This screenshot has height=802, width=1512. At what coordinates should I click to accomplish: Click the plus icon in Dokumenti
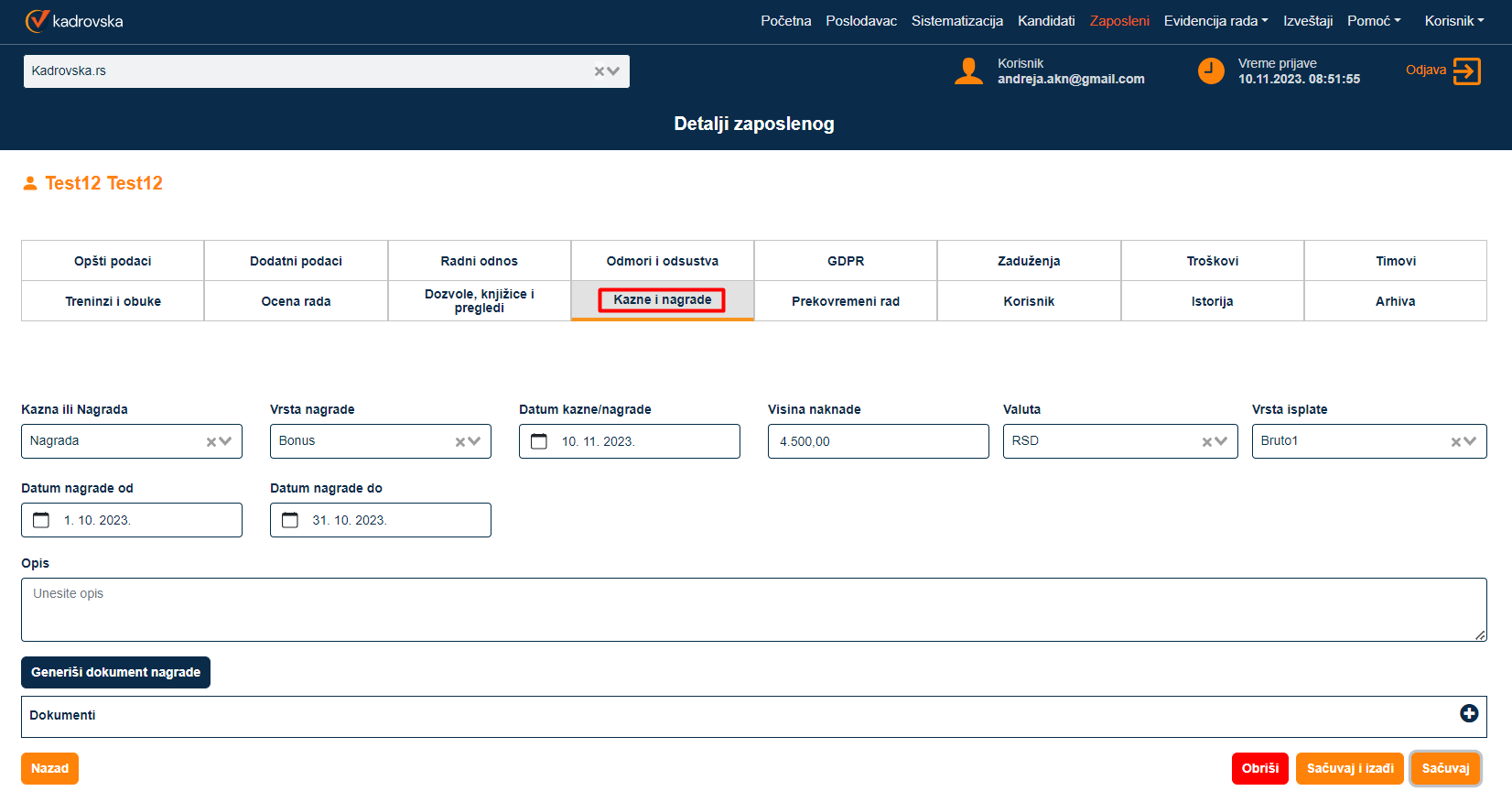pos(1468,714)
